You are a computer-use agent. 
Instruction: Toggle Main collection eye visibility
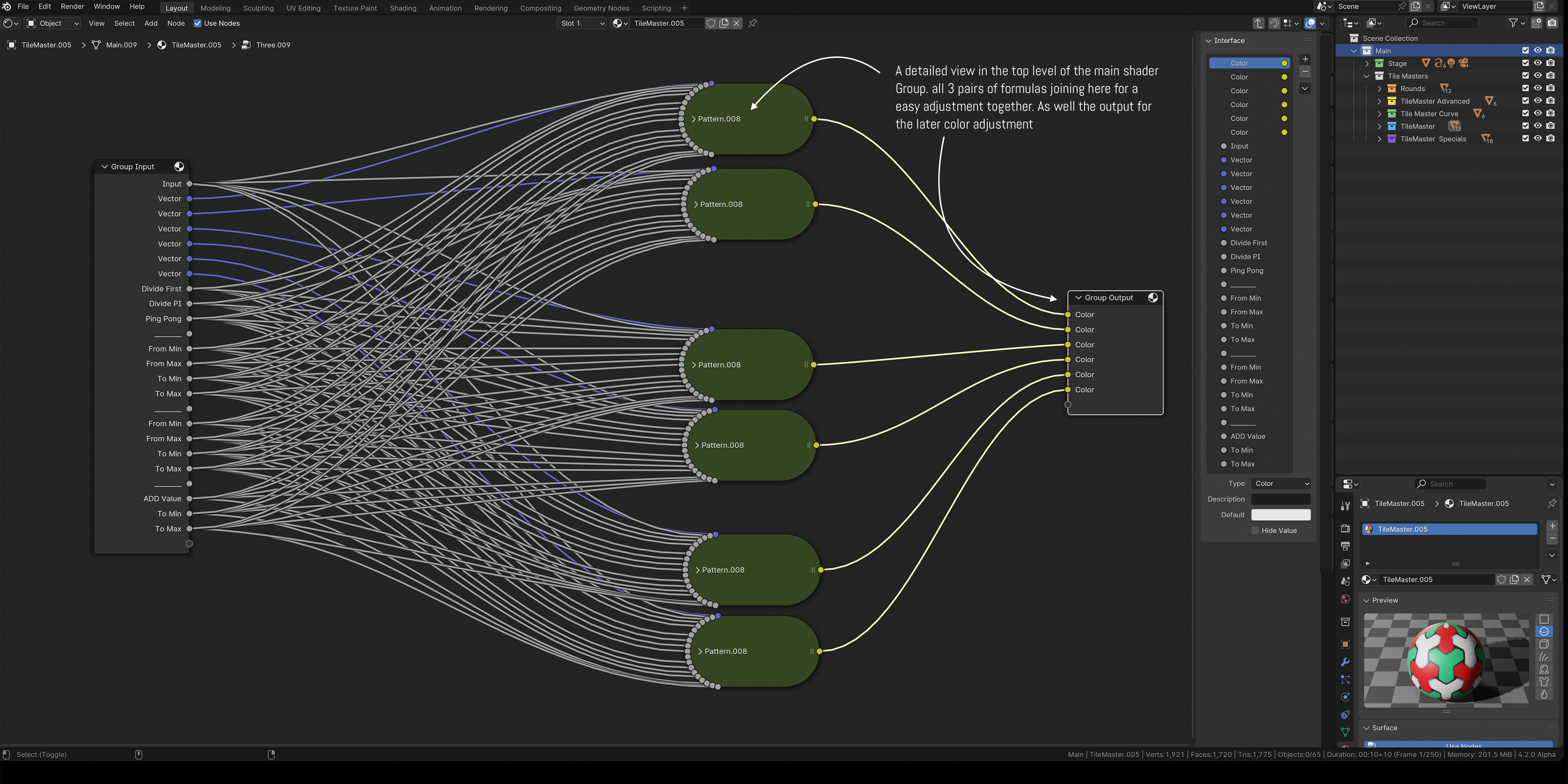(1538, 51)
